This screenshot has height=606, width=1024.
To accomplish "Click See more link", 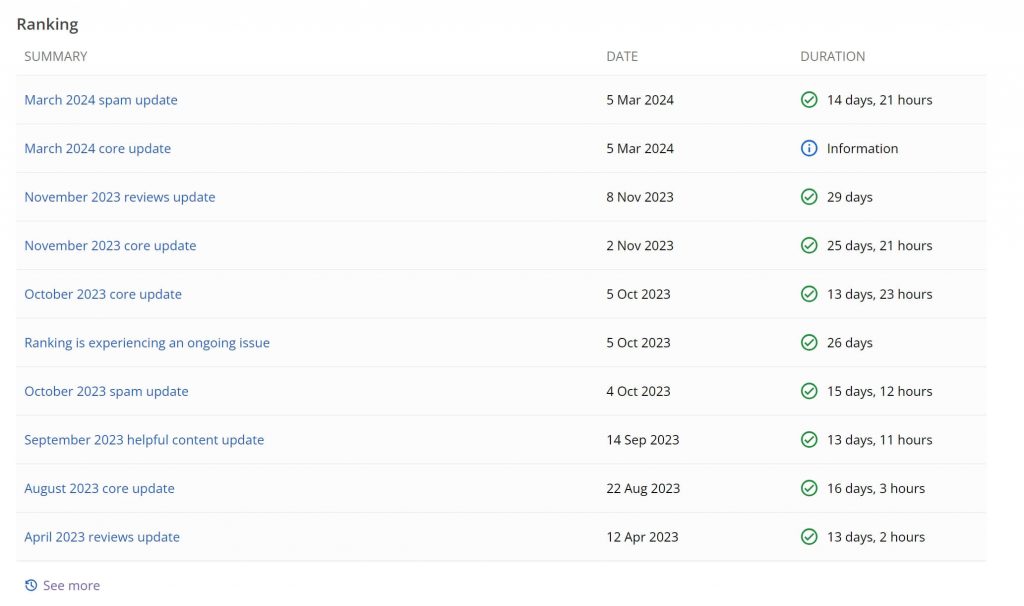I will pos(71,586).
